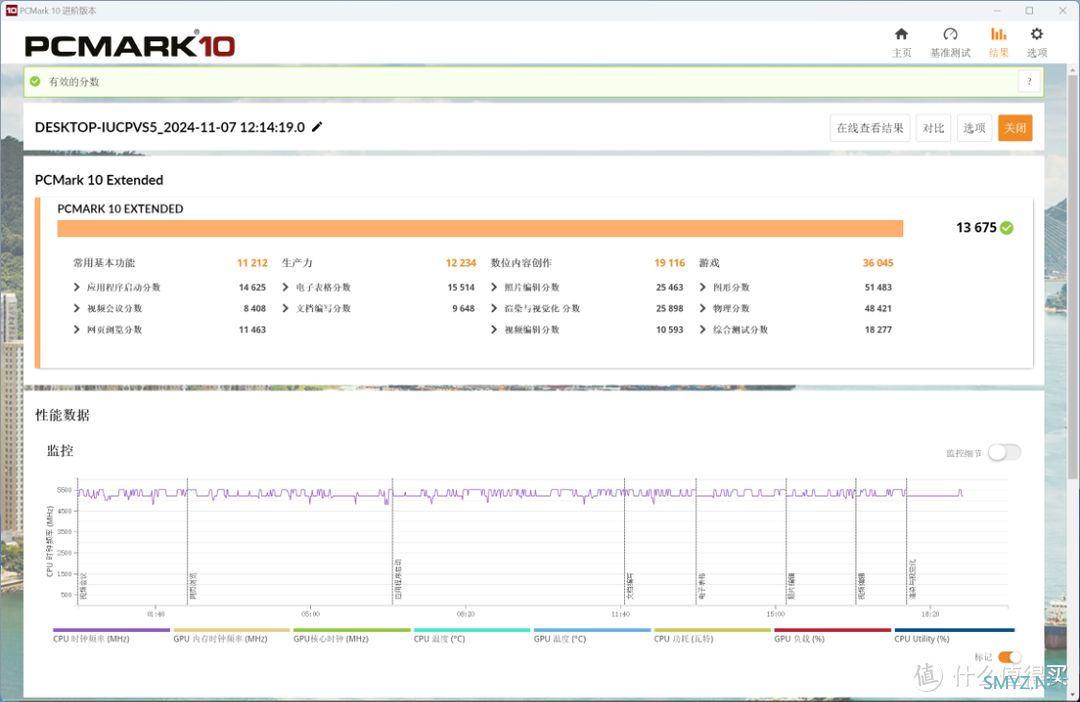
Task: Select GPU 内存时钟频率 (MHz) legend swatch
Action: (x=231, y=630)
